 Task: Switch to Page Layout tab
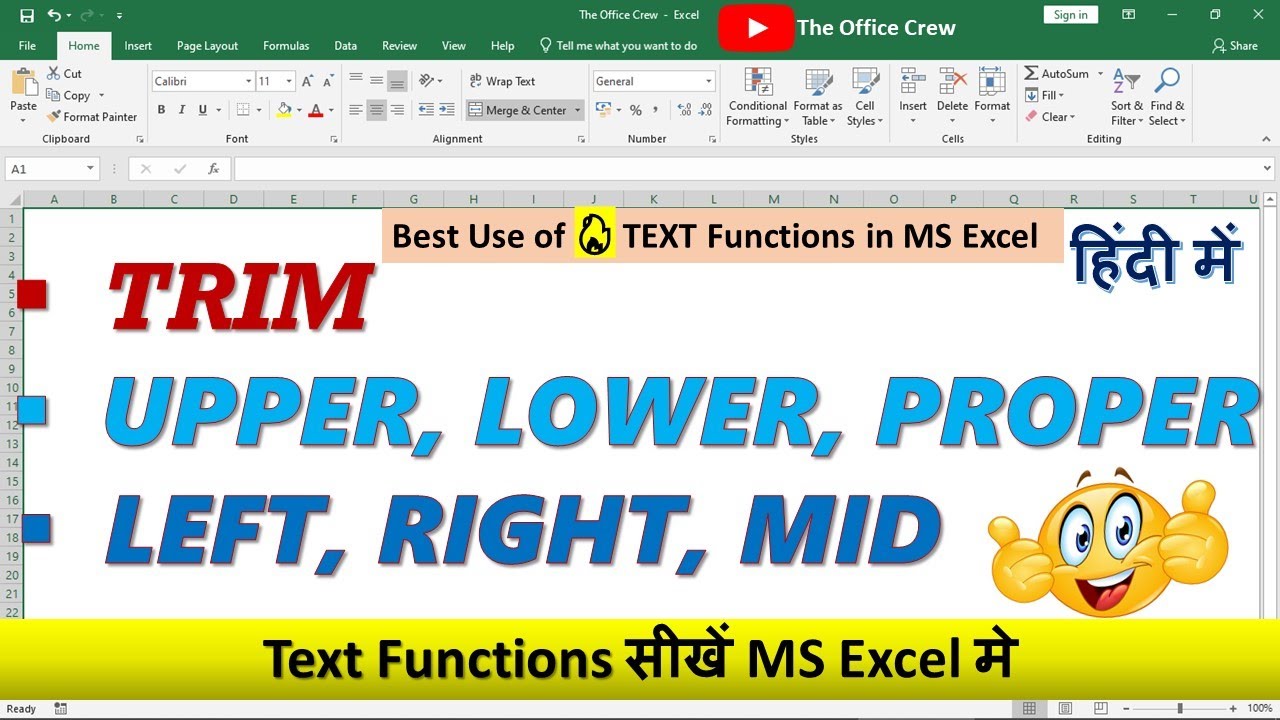[x=207, y=45]
